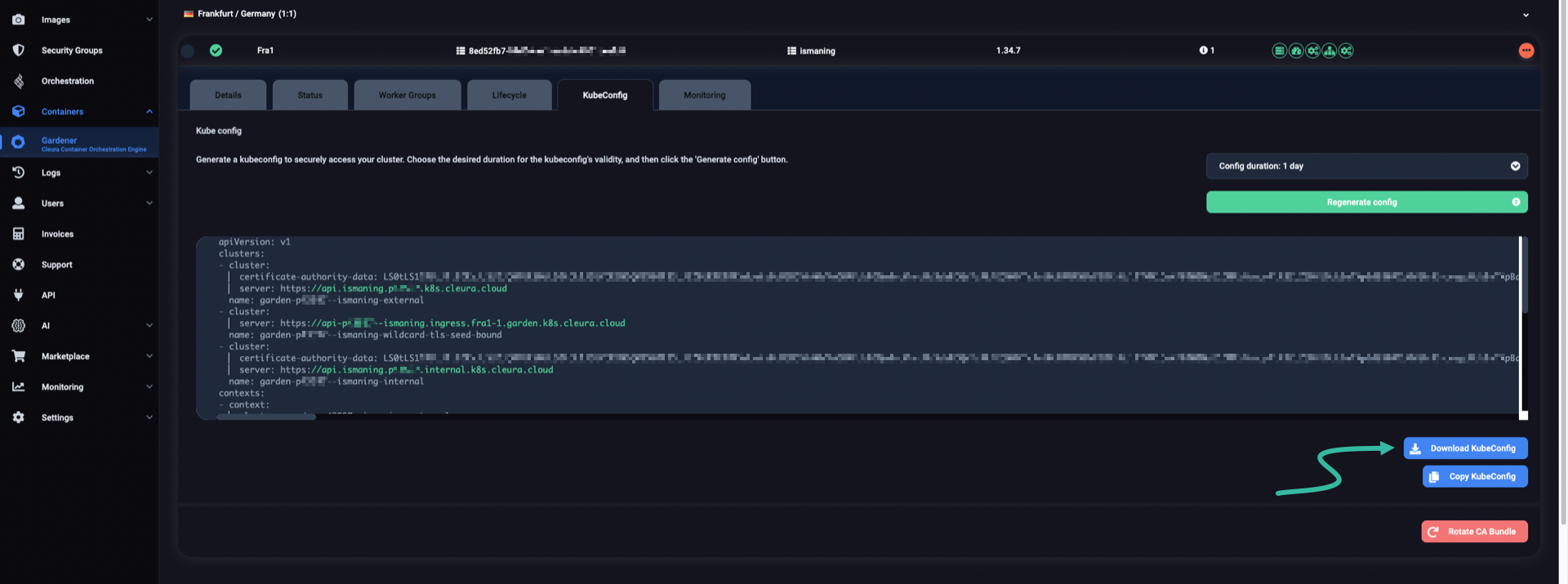
Task: Click the list icon beside ismaning name
Action: click(x=791, y=51)
